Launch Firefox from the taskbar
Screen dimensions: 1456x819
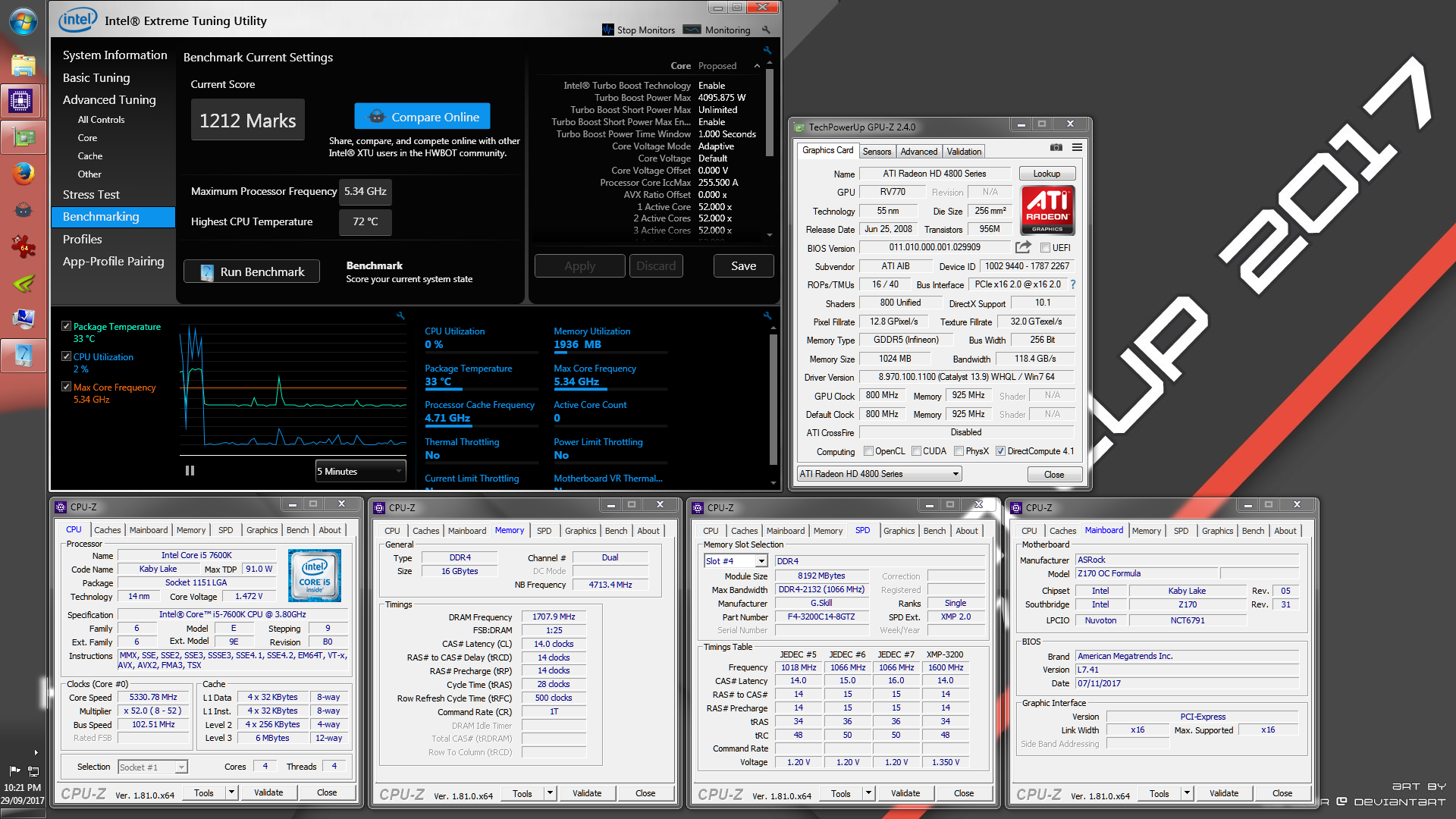coord(23,174)
